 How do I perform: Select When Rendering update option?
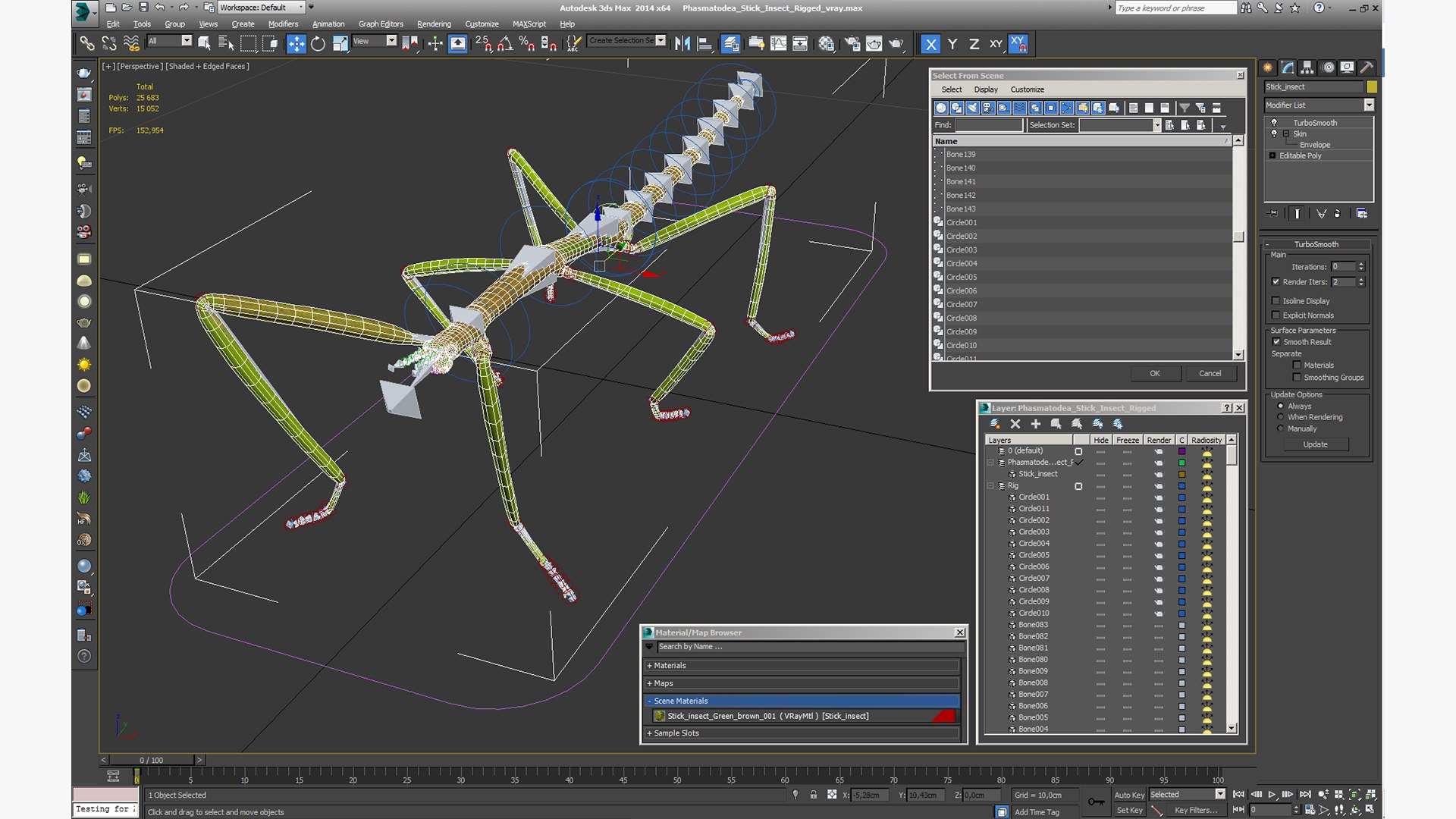point(1281,417)
